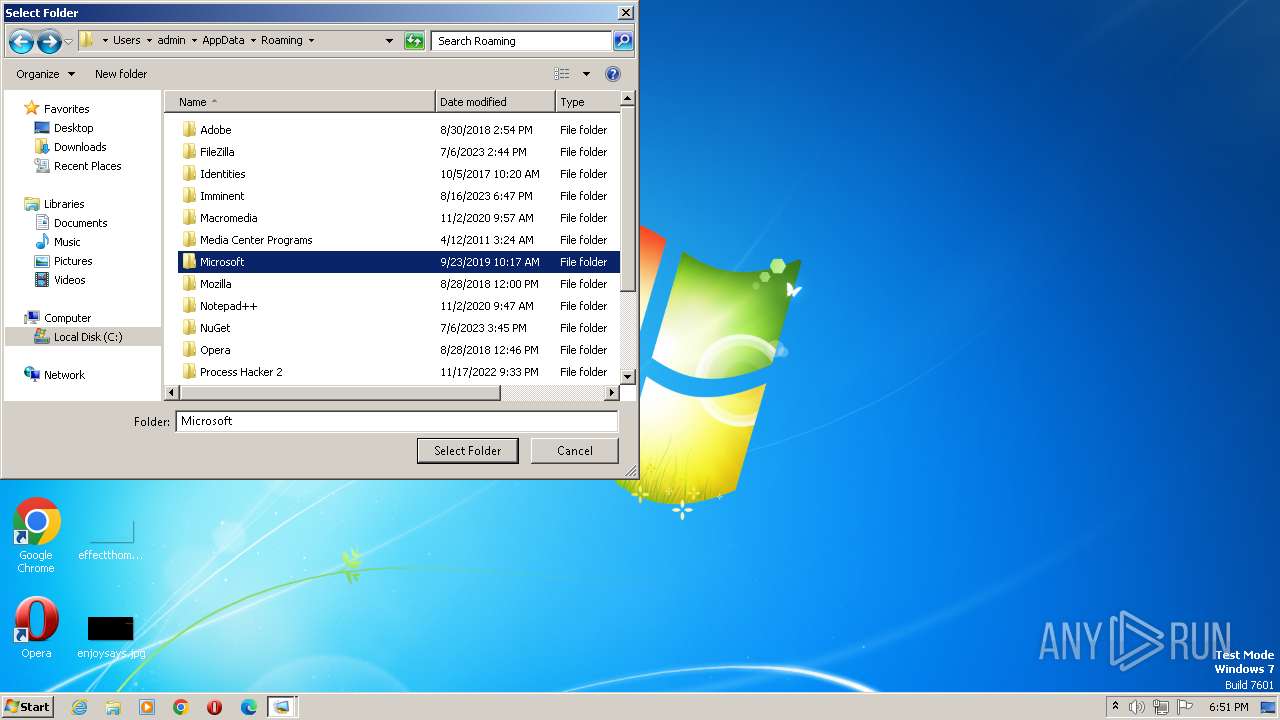This screenshot has height=720, width=1280.
Task: Click the search magnifier icon
Action: tap(623, 41)
